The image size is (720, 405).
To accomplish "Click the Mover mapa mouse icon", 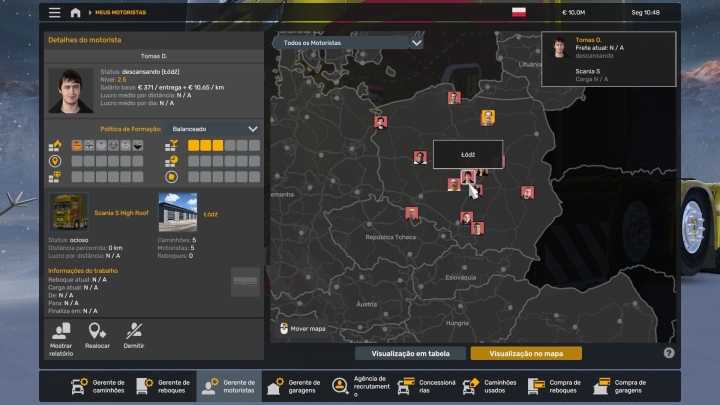I will coord(284,328).
